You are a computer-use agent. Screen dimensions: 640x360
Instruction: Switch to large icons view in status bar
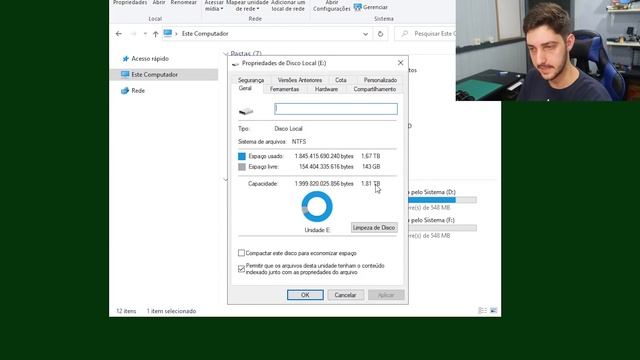click(493, 311)
